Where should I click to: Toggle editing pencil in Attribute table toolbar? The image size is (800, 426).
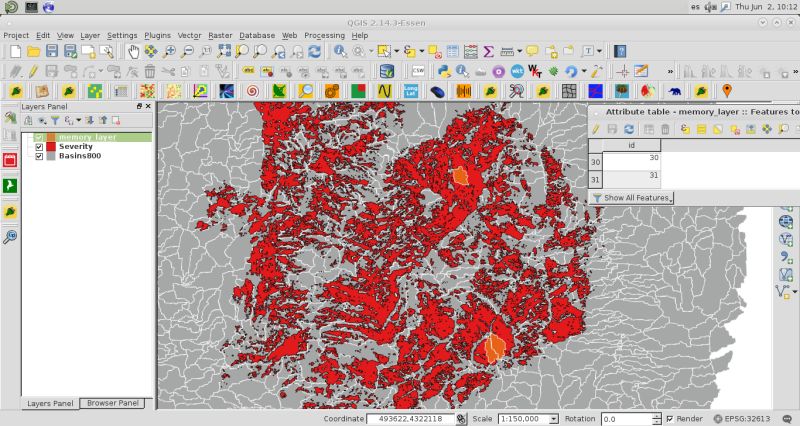click(595, 129)
